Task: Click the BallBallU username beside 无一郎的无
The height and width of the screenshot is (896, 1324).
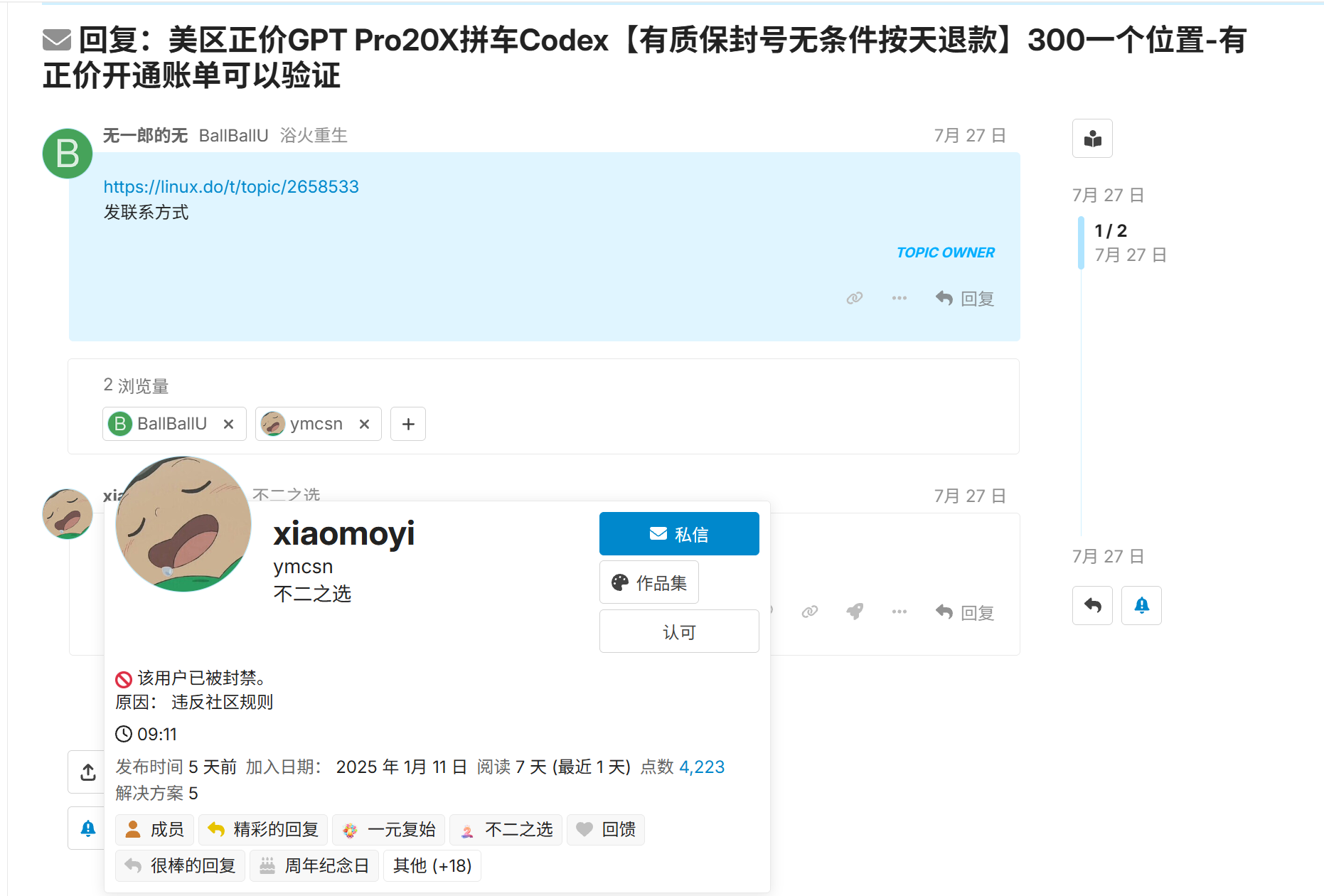Action: pos(234,135)
